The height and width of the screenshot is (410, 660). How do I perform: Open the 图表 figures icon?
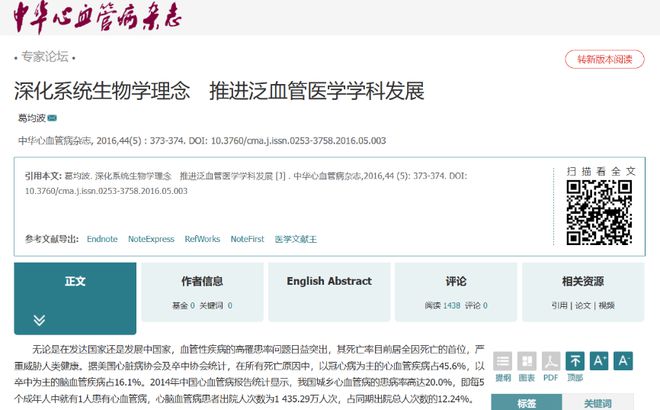pyautogui.click(x=527, y=361)
